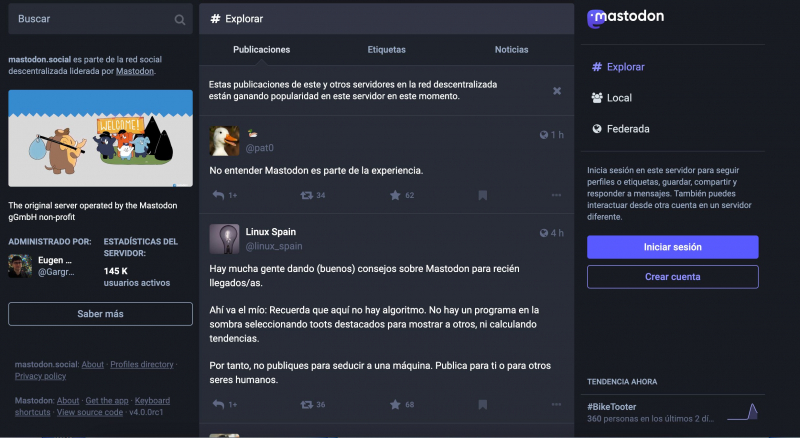Screen dimensions: 800x438
Task: Open the duck avatar of @pat0
Action: (x=224, y=141)
